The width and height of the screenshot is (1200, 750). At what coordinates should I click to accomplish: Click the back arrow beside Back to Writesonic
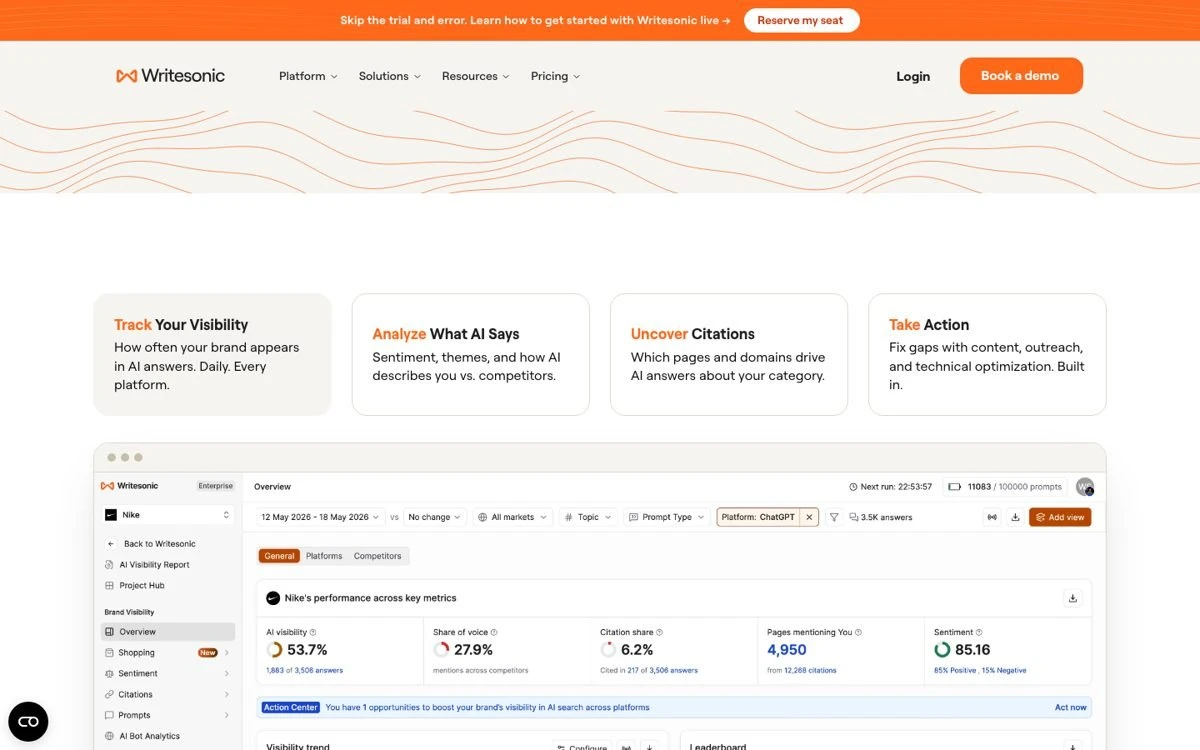110,544
